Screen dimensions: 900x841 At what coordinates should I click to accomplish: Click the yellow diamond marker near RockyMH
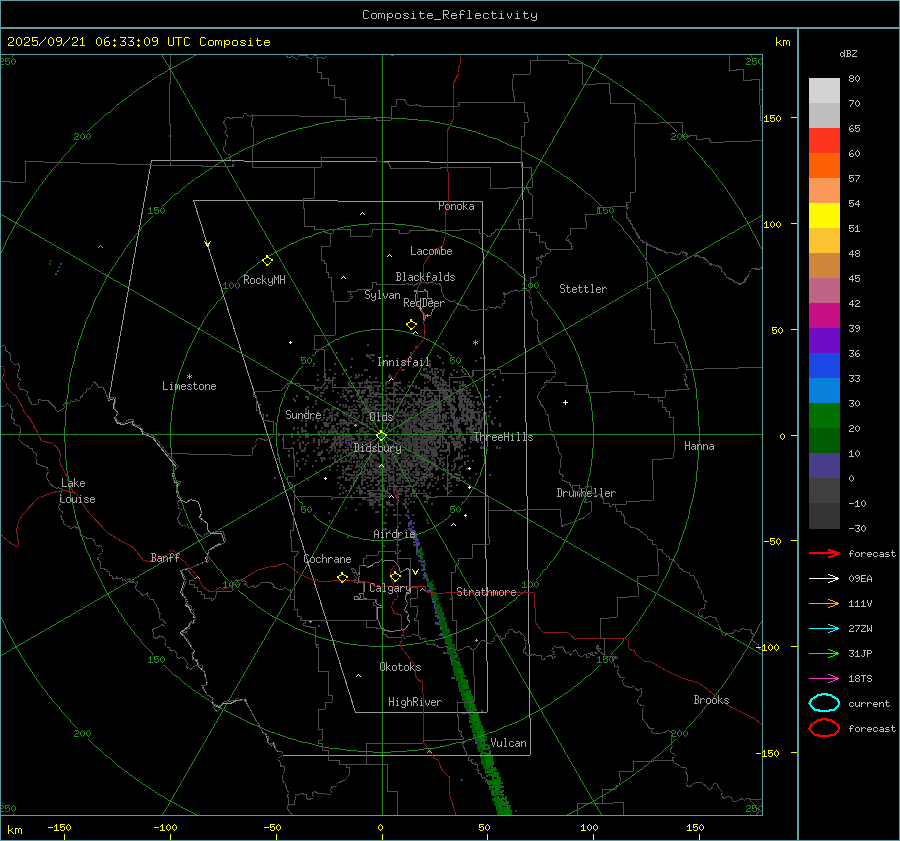pos(267,260)
